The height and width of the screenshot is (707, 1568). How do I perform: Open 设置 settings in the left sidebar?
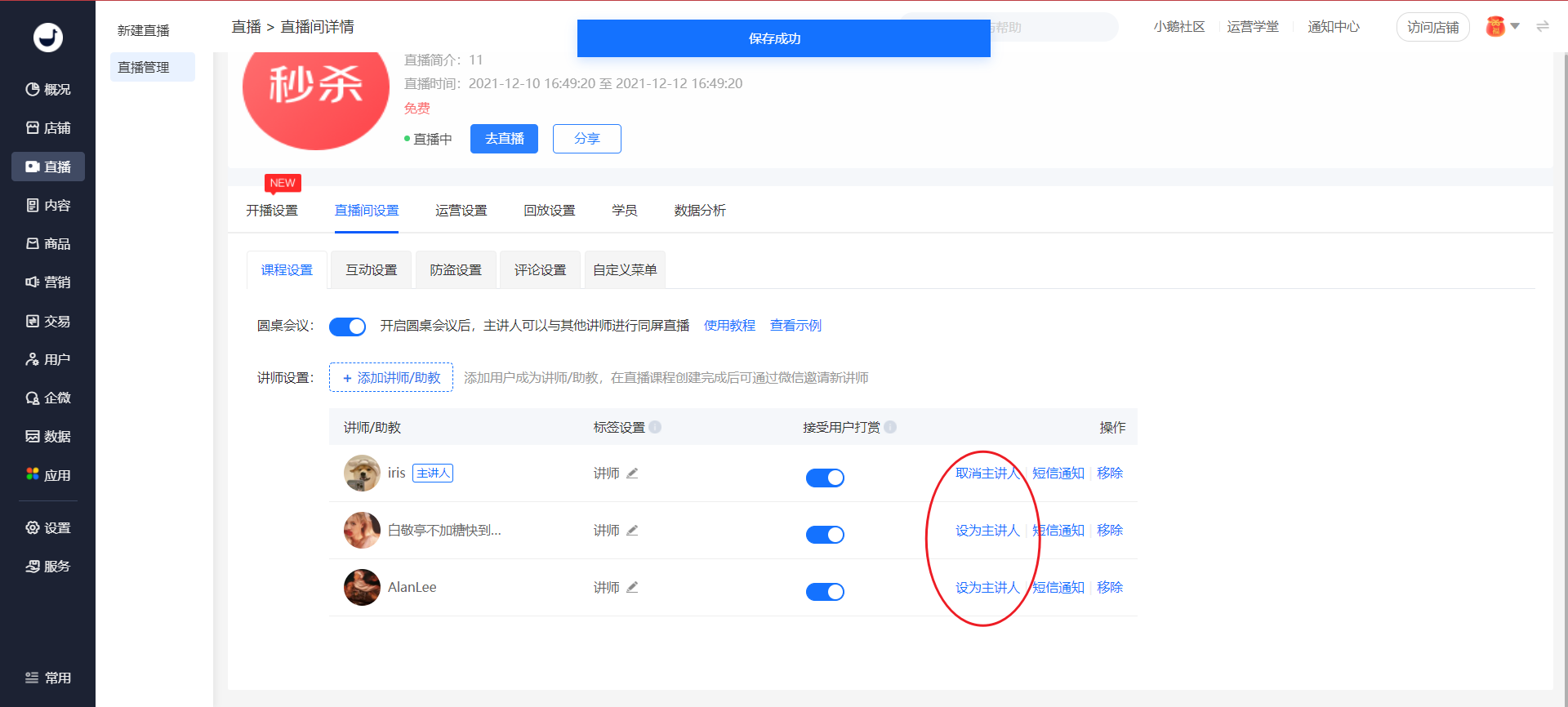pos(48,528)
